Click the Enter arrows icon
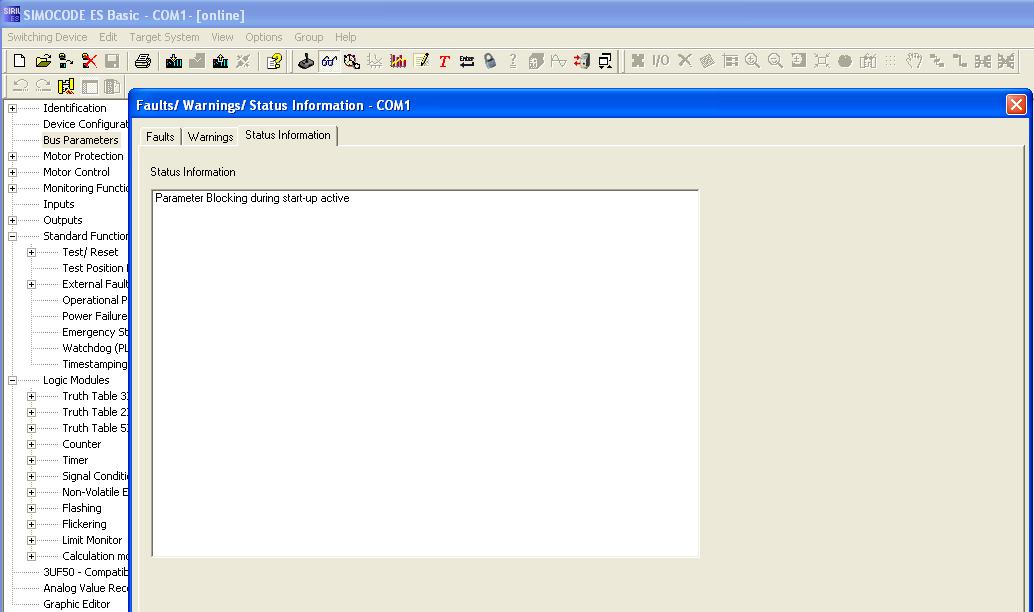Image resolution: width=1034 pixels, height=612 pixels. pos(467,61)
